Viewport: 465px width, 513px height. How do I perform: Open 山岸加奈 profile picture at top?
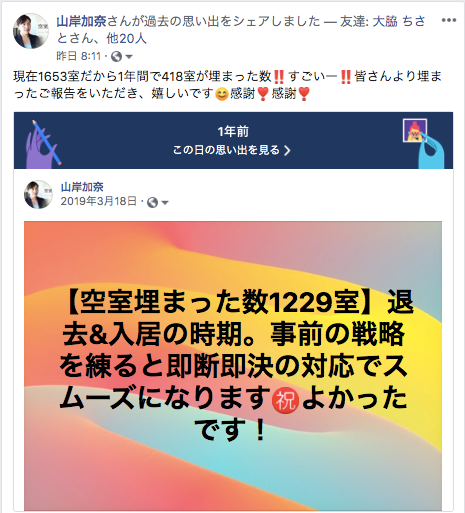[x=31, y=31]
